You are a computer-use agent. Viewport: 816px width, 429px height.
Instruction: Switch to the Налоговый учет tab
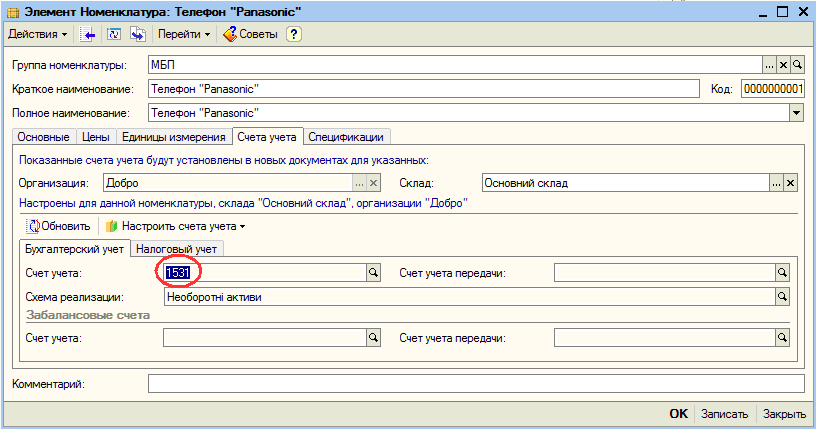[176, 249]
